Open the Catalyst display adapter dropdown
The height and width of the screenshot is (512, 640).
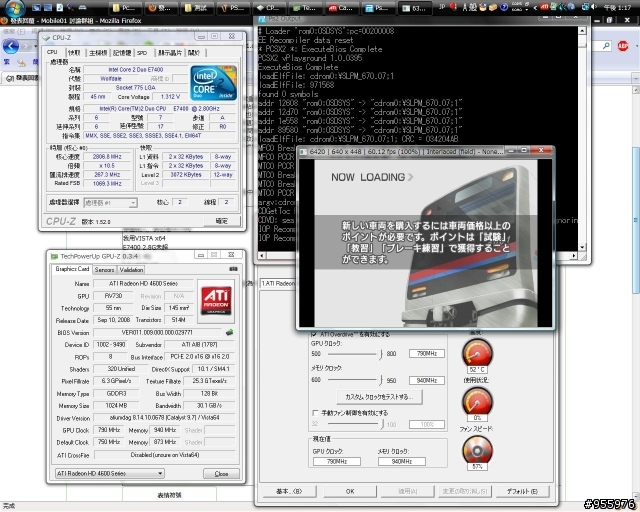[278, 283]
